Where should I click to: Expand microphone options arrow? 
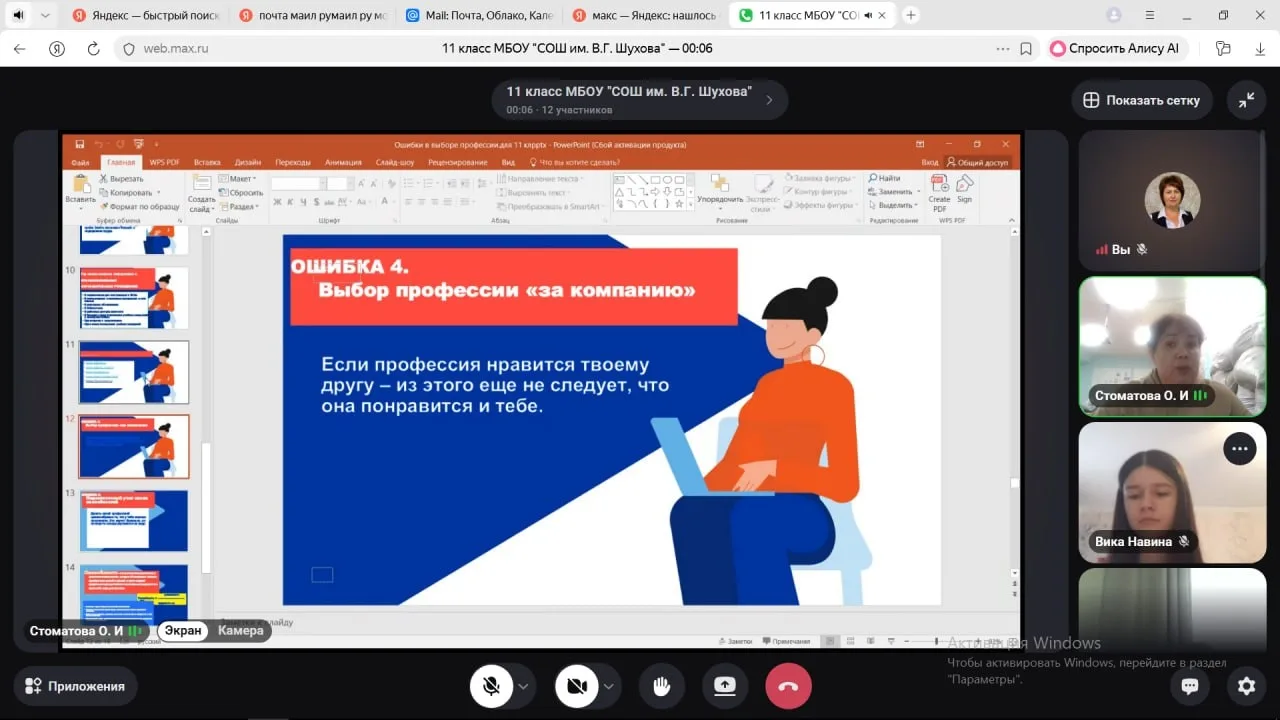point(523,686)
